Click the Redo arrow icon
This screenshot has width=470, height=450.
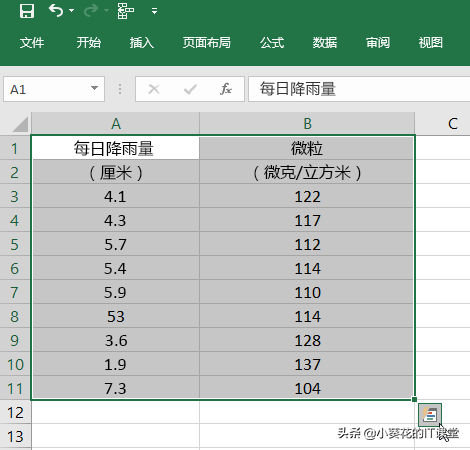tap(91, 11)
